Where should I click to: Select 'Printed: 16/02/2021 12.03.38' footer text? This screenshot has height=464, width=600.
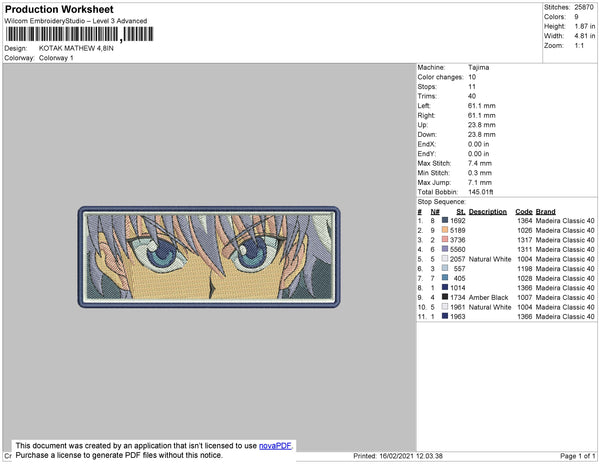(x=398, y=456)
